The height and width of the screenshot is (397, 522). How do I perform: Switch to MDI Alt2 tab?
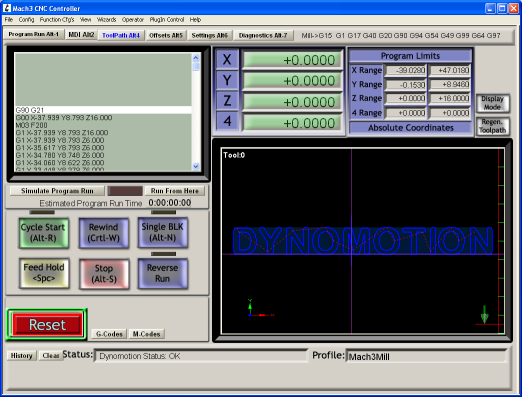click(x=81, y=35)
